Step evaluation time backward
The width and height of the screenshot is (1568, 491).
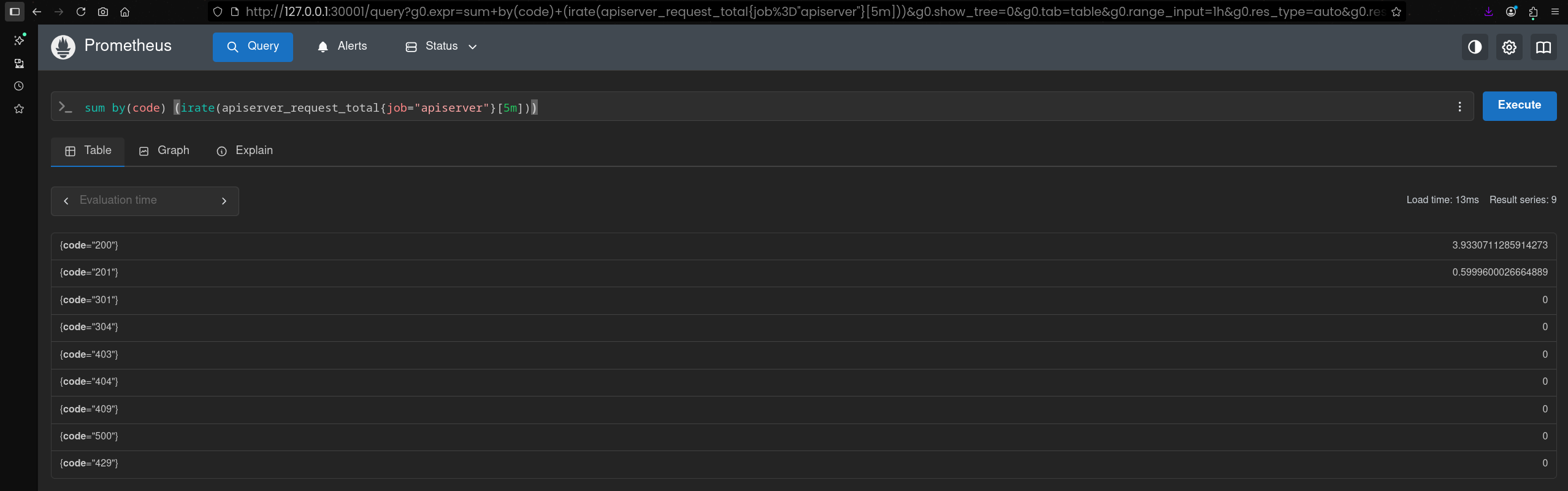(66, 201)
